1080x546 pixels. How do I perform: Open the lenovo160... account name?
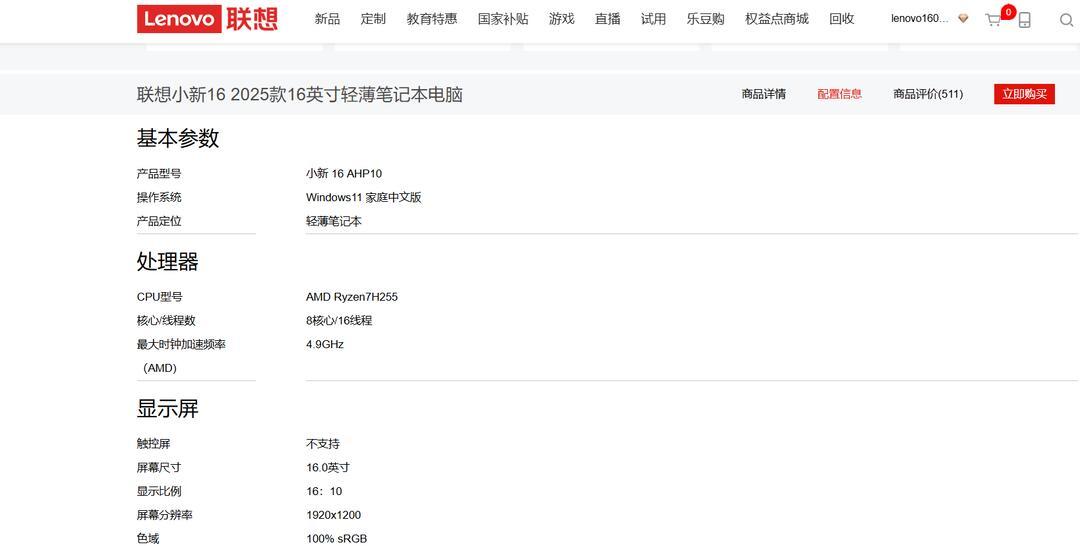(920, 19)
